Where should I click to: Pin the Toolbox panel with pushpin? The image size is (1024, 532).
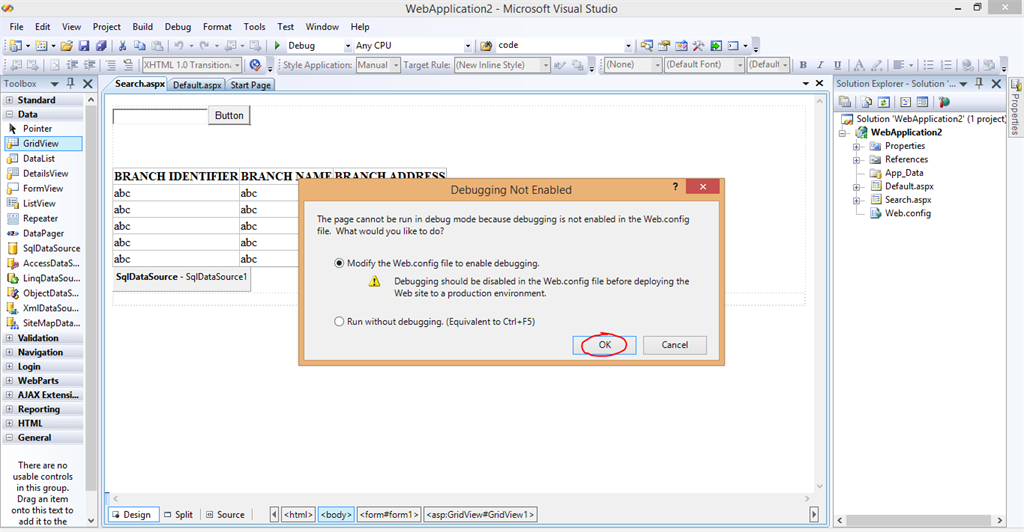[x=71, y=83]
